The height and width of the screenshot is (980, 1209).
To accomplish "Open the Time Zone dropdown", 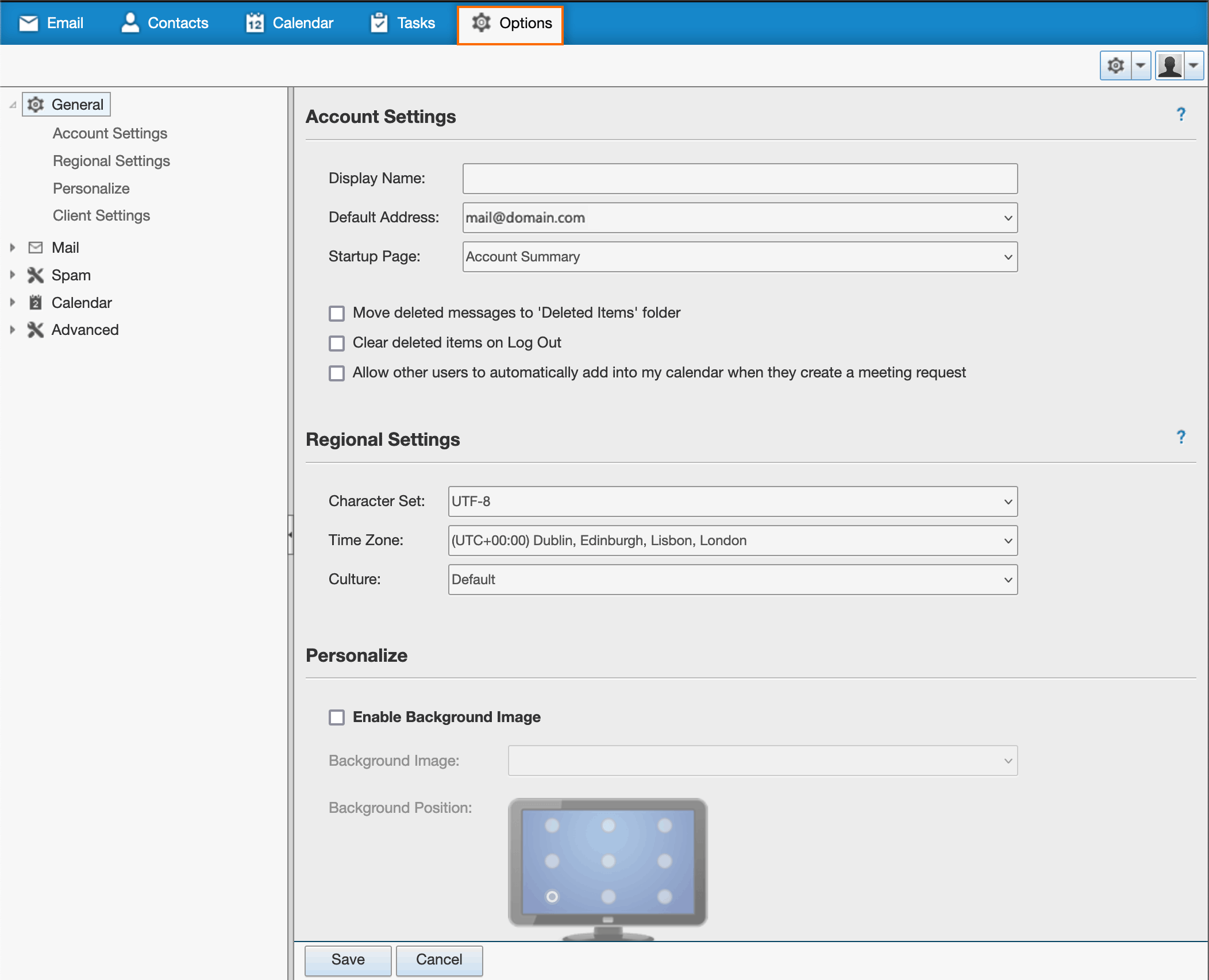I will [x=733, y=541].
